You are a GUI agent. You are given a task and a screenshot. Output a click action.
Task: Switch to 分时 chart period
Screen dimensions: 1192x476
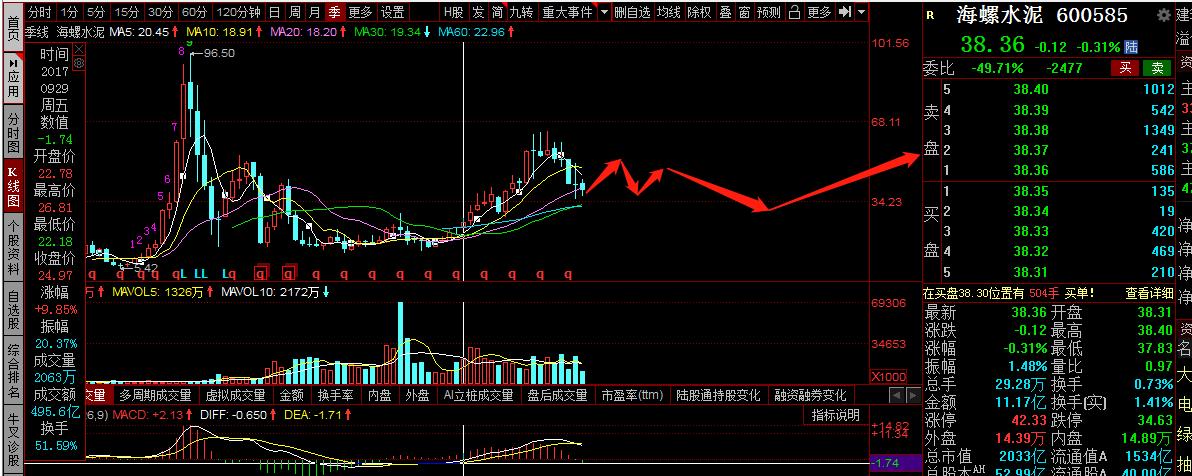click(x=40, y=12)
